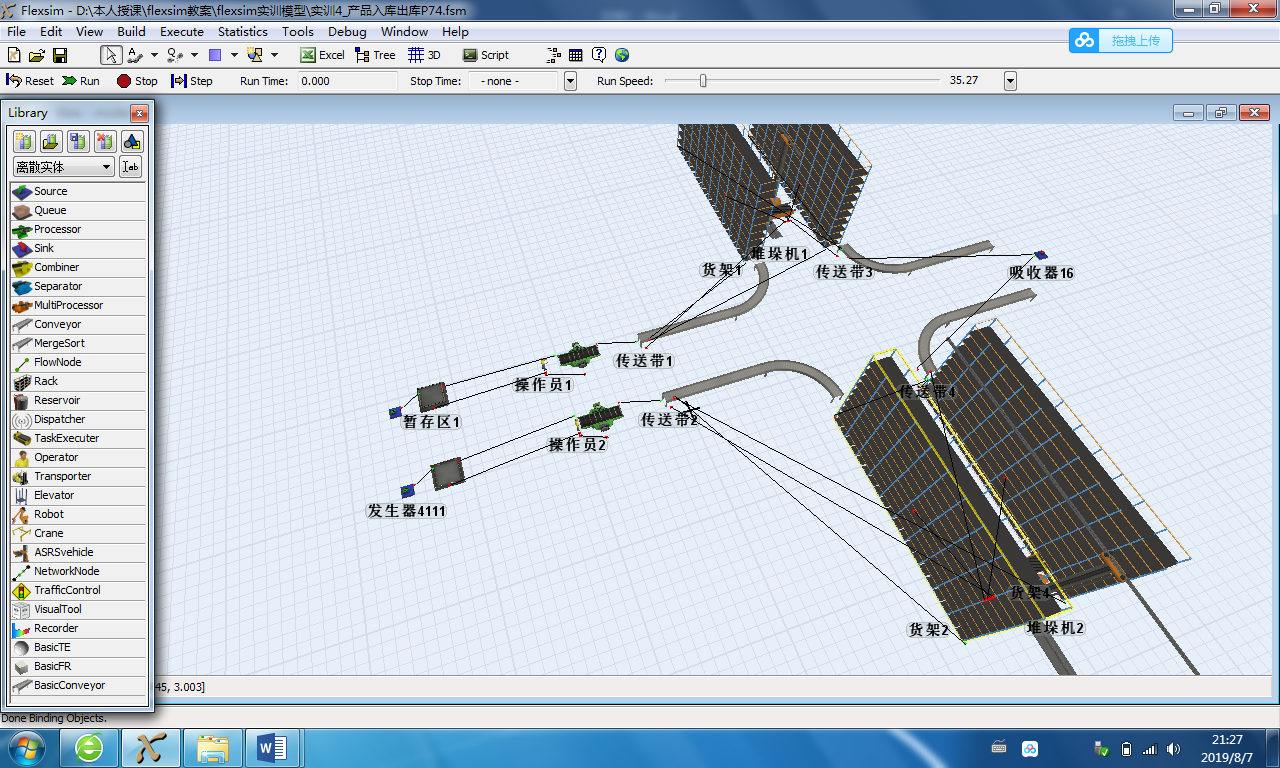Start simulation with Run button

click(x=80, y=81)
